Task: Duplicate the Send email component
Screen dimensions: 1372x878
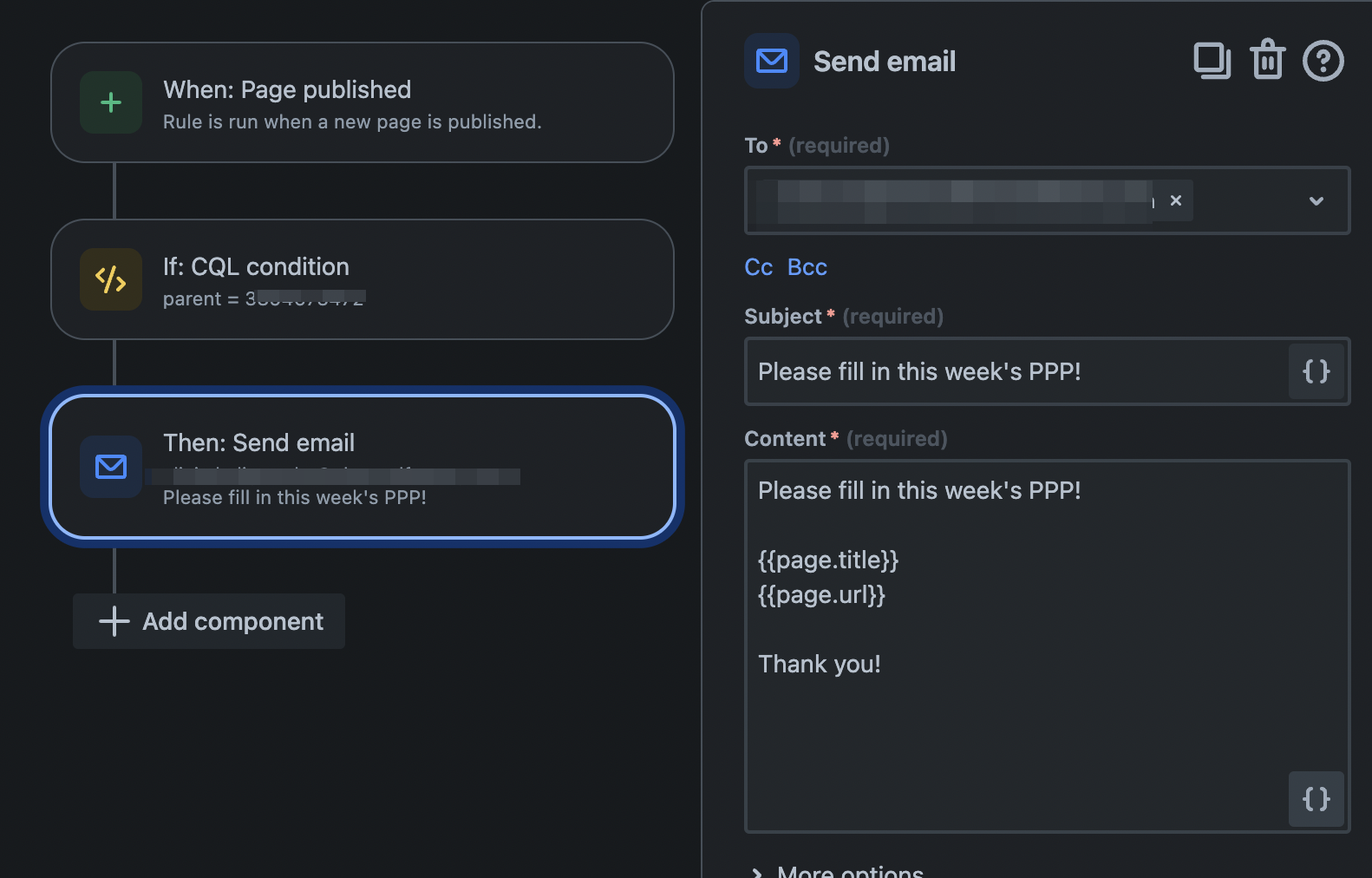Action: click(1212, 61)
